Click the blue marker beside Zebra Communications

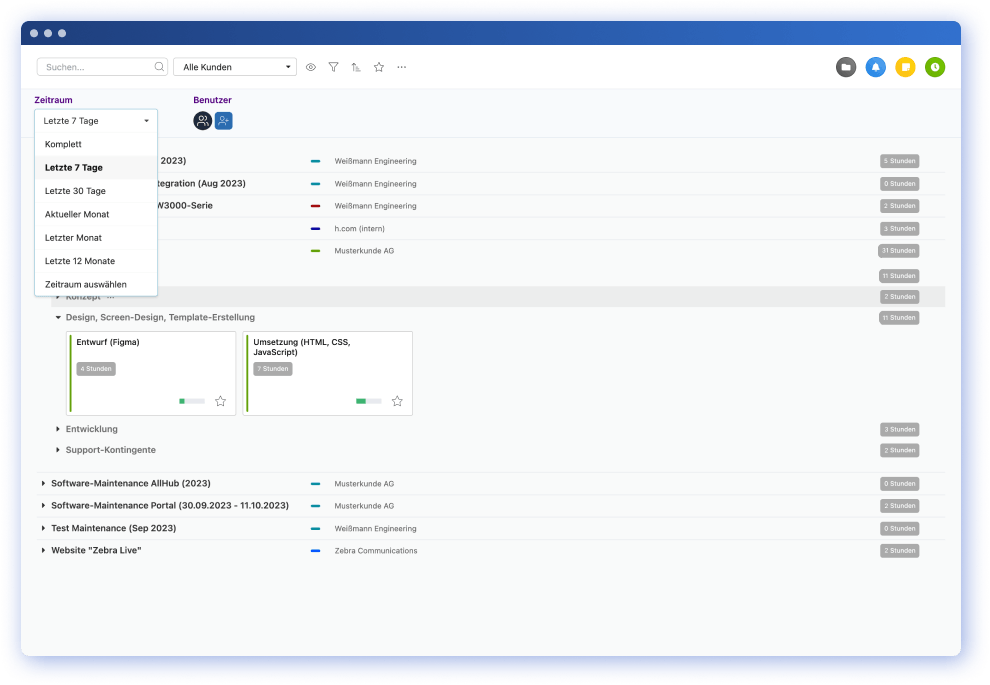pyautogui.click(x=316, y=551)
